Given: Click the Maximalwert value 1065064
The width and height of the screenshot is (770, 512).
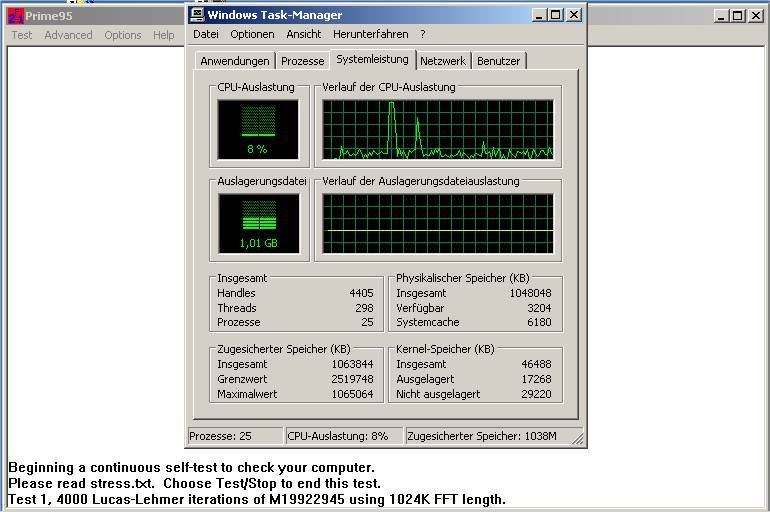Looking at the screenshot, I should [352, 394].
